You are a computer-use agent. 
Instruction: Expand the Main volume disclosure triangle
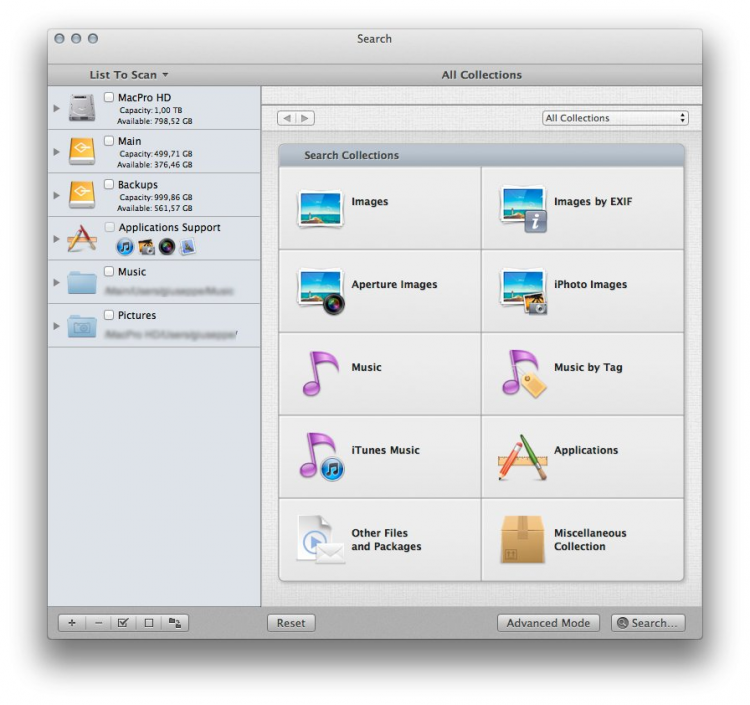click(x=56, y=151)
